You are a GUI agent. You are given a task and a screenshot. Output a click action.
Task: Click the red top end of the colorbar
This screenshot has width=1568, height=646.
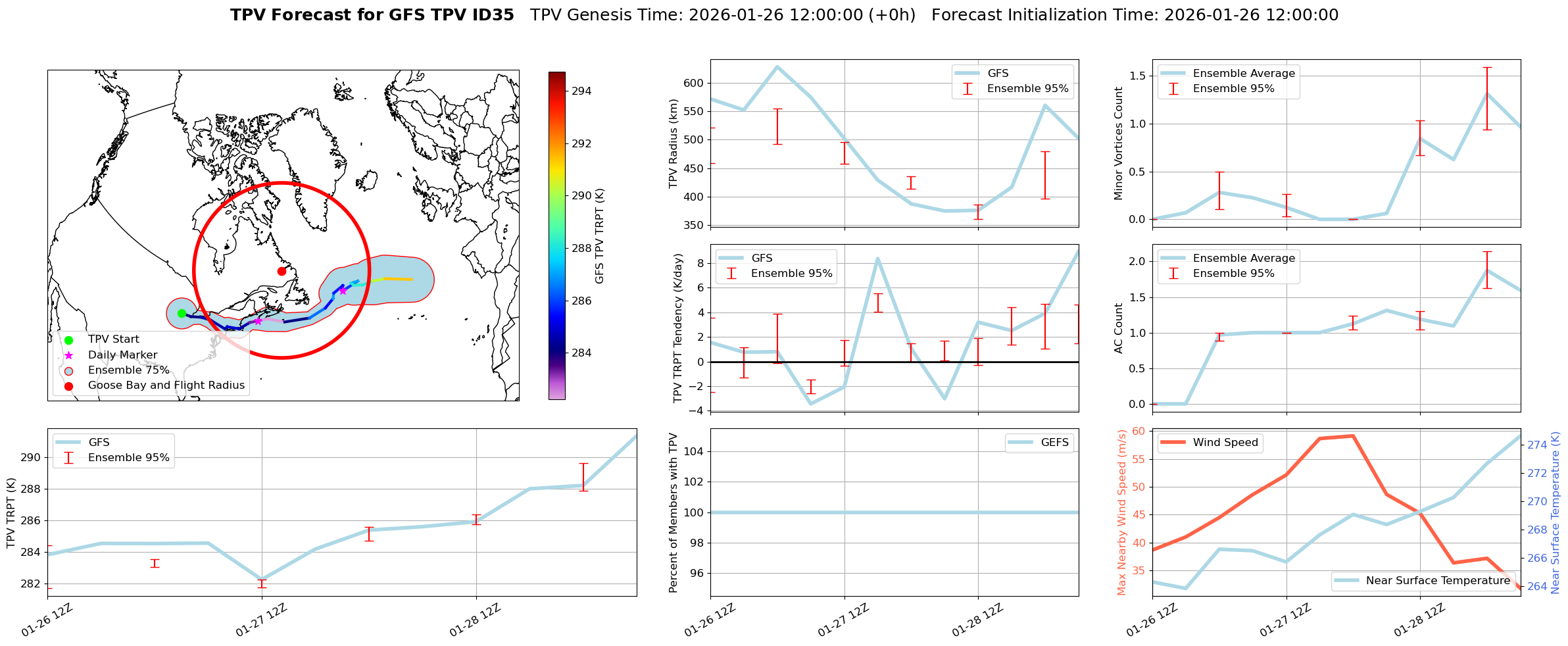556,75
